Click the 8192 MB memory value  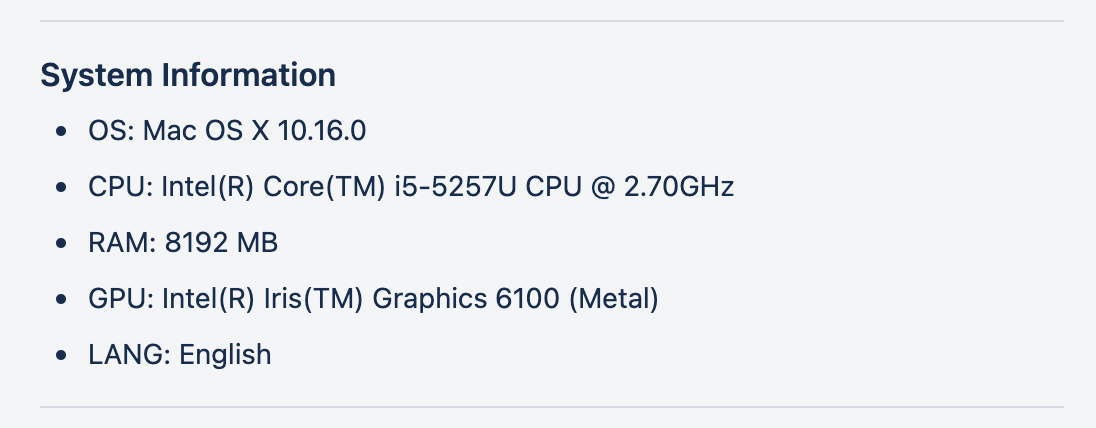click(x=221, y=243)
